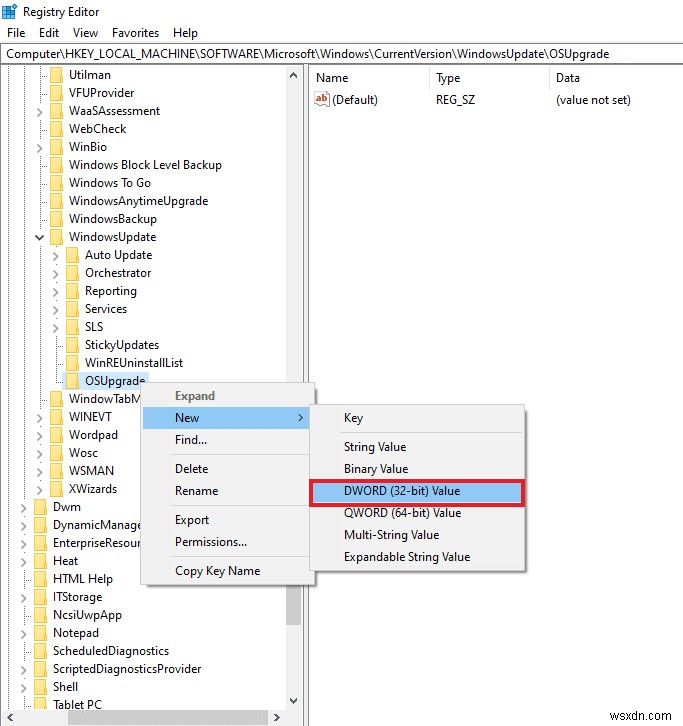Collapse the WindowsUpdate key

click(x=39, y=238)
